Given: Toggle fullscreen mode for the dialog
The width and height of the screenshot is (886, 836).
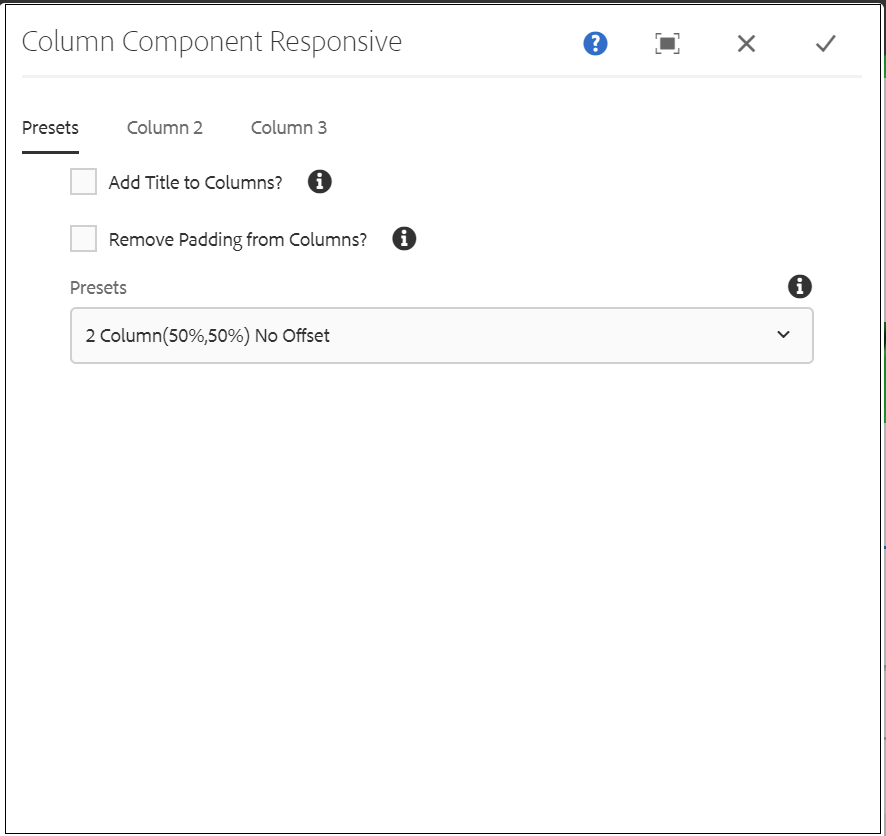Looking at the screenshot, I should point(667,43).
